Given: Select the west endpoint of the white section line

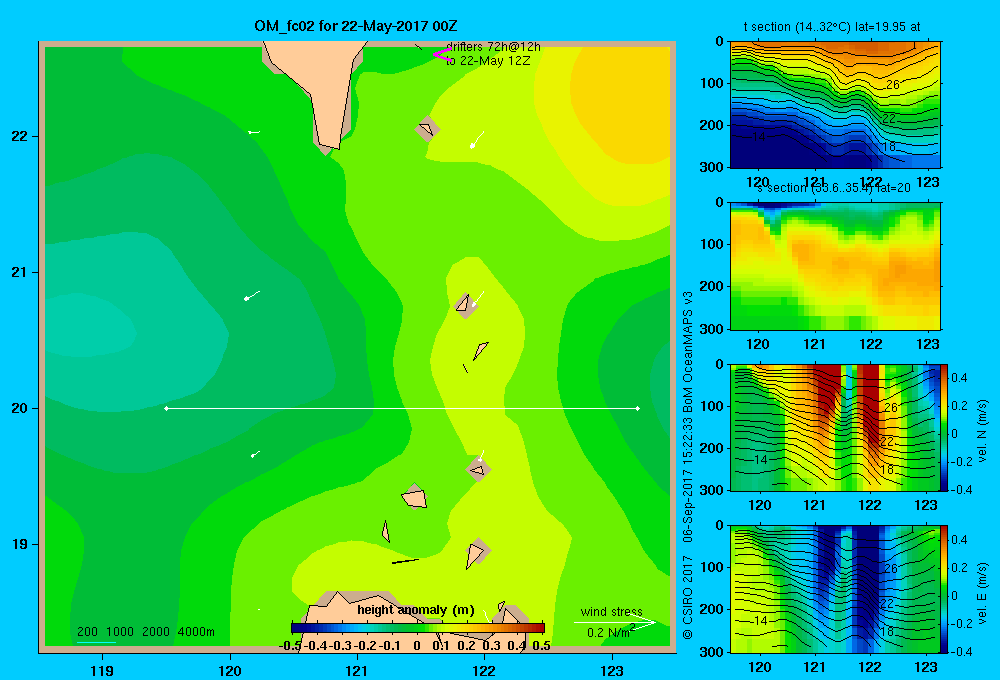Looking at the screenshot, I should coord(166,408).
